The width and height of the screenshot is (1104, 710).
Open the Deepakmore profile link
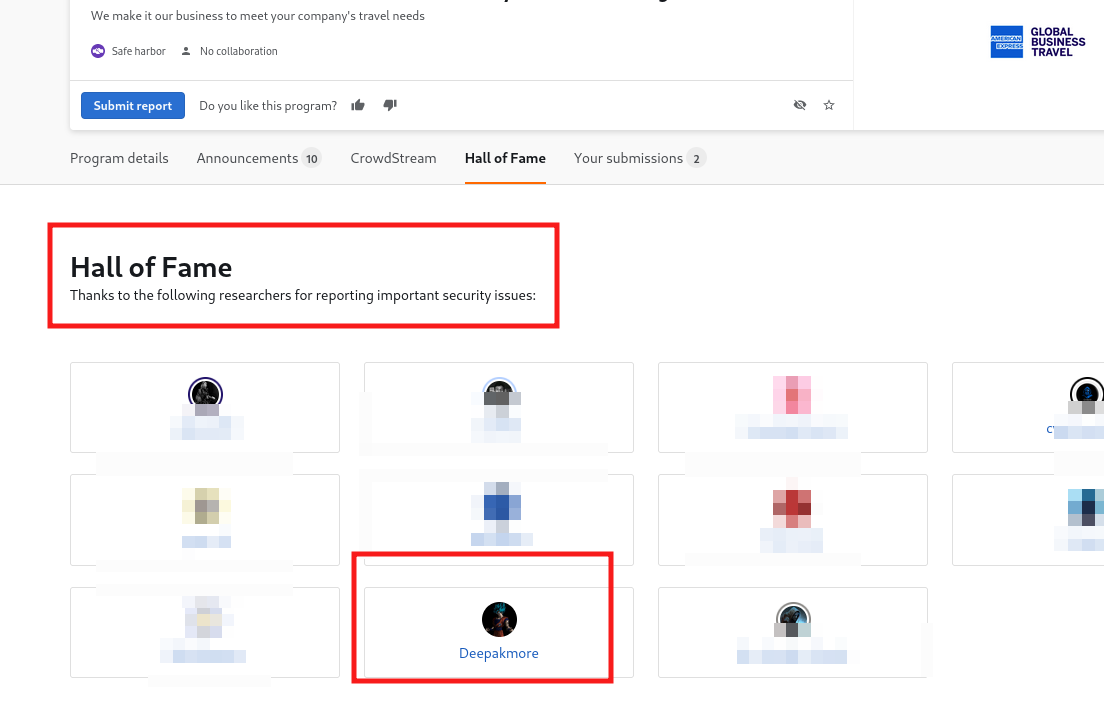(x=498, y=653)
